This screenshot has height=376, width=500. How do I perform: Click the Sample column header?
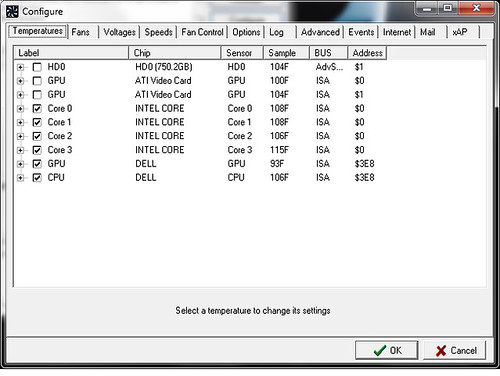287,53
